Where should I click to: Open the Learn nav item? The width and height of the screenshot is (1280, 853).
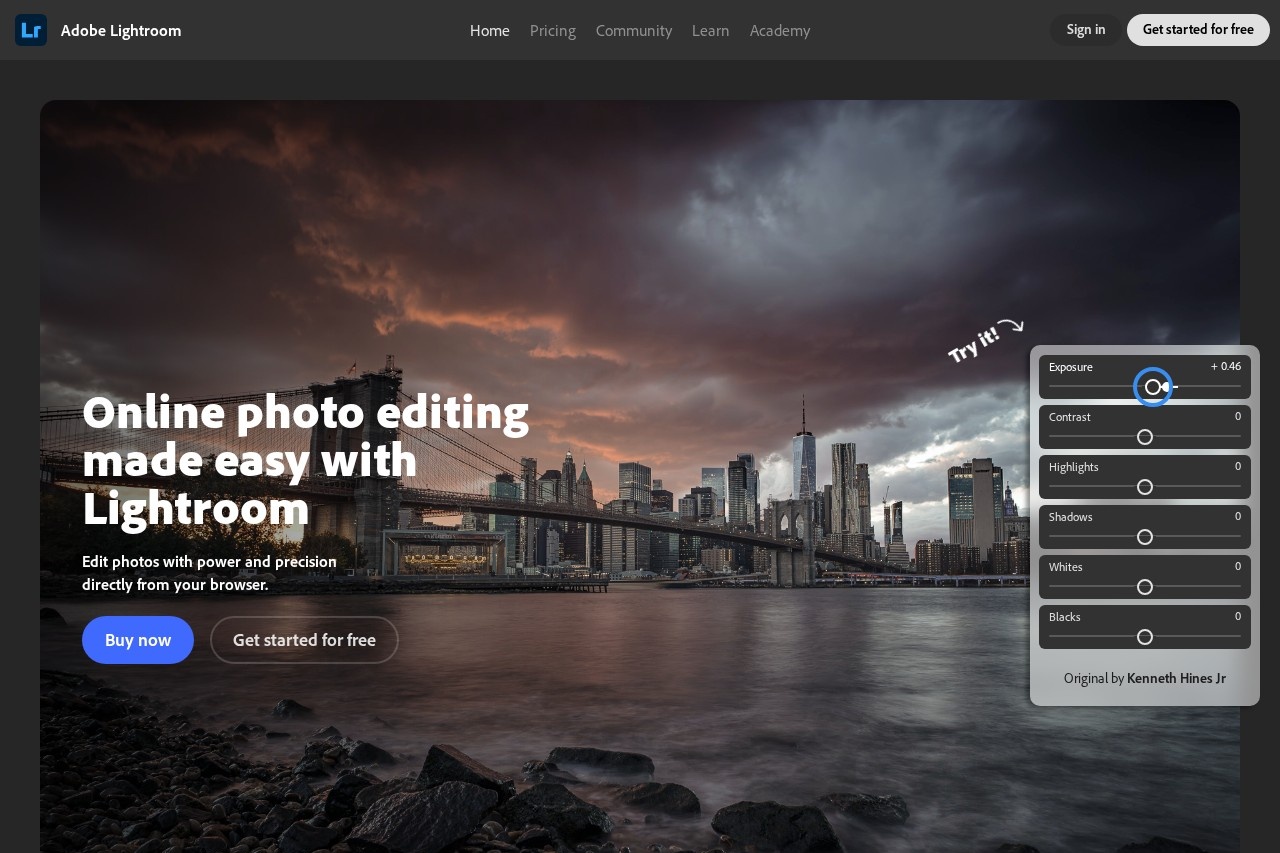pos(711,30)
